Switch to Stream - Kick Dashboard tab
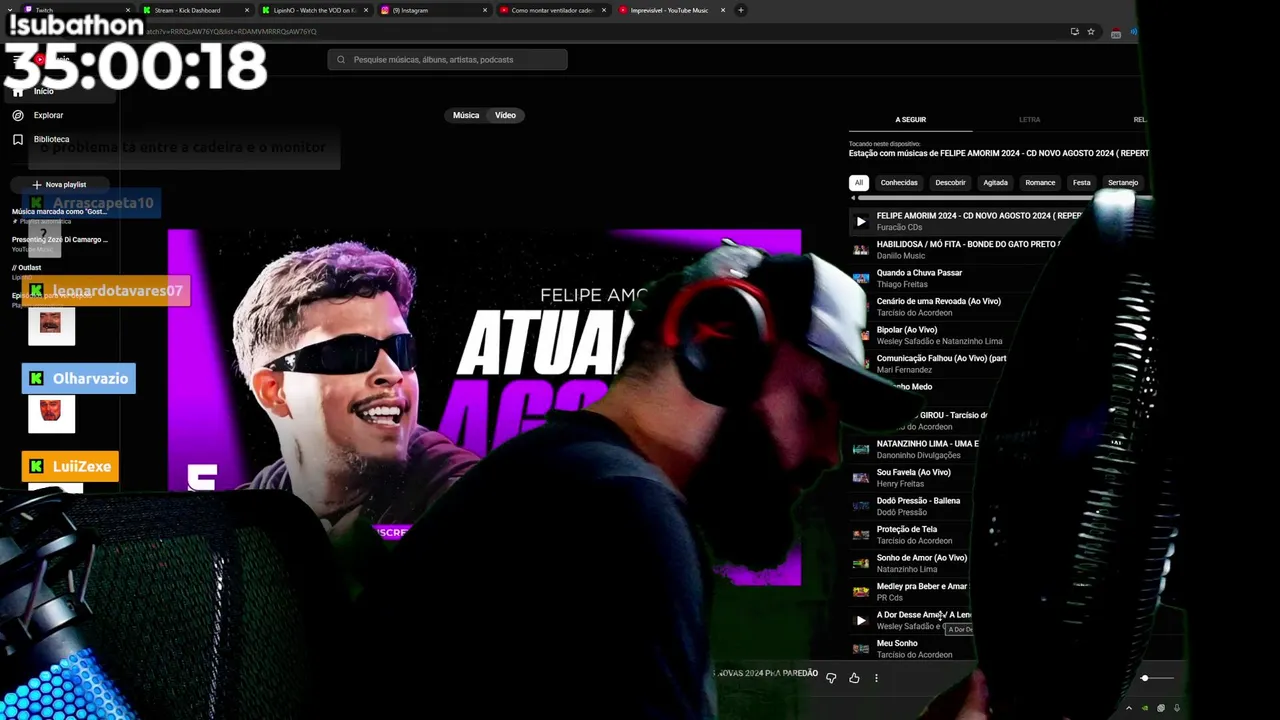The width and height of the screenshot is (1280, 720). [196, 10]
